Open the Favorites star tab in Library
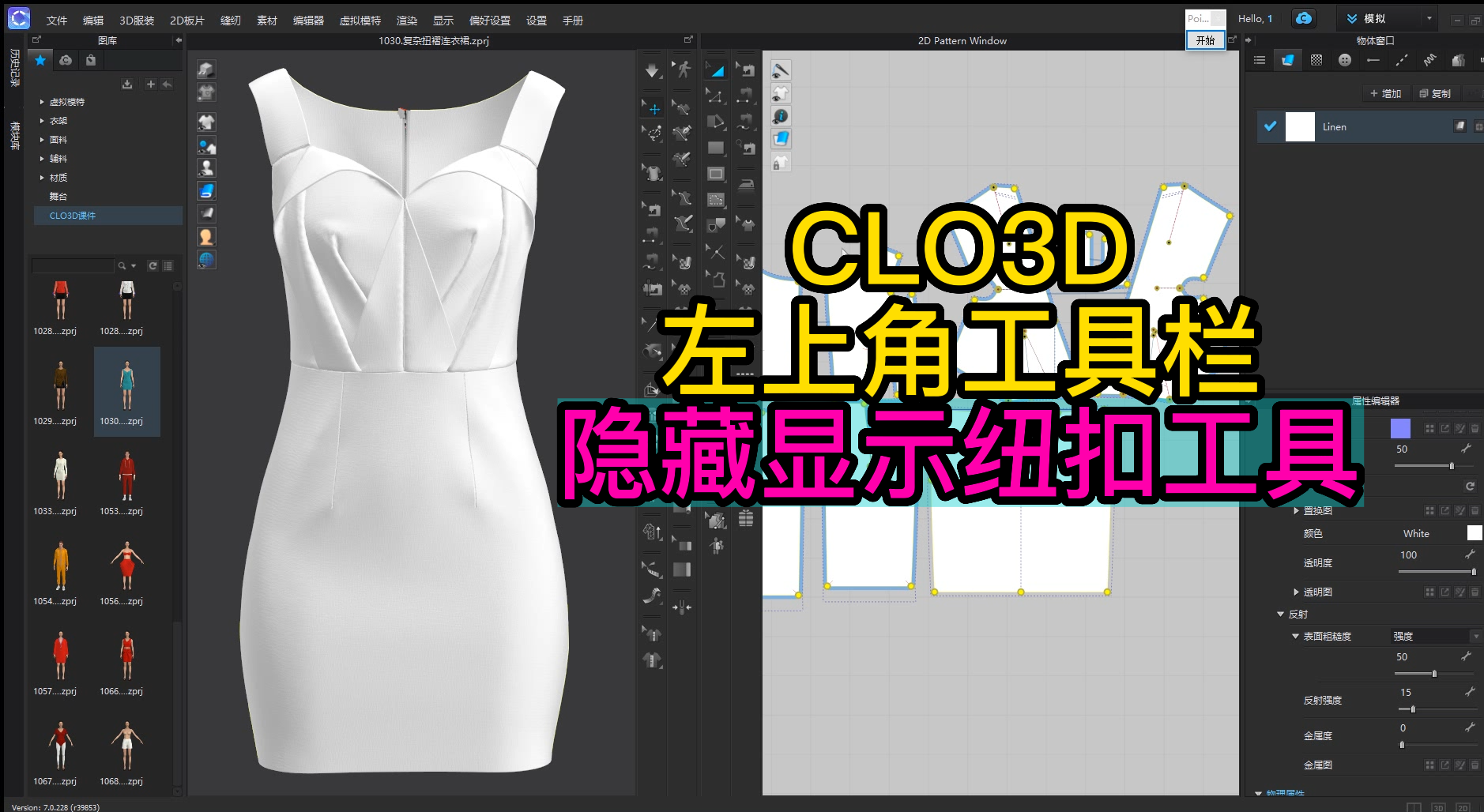 click(x=40, y=60)
